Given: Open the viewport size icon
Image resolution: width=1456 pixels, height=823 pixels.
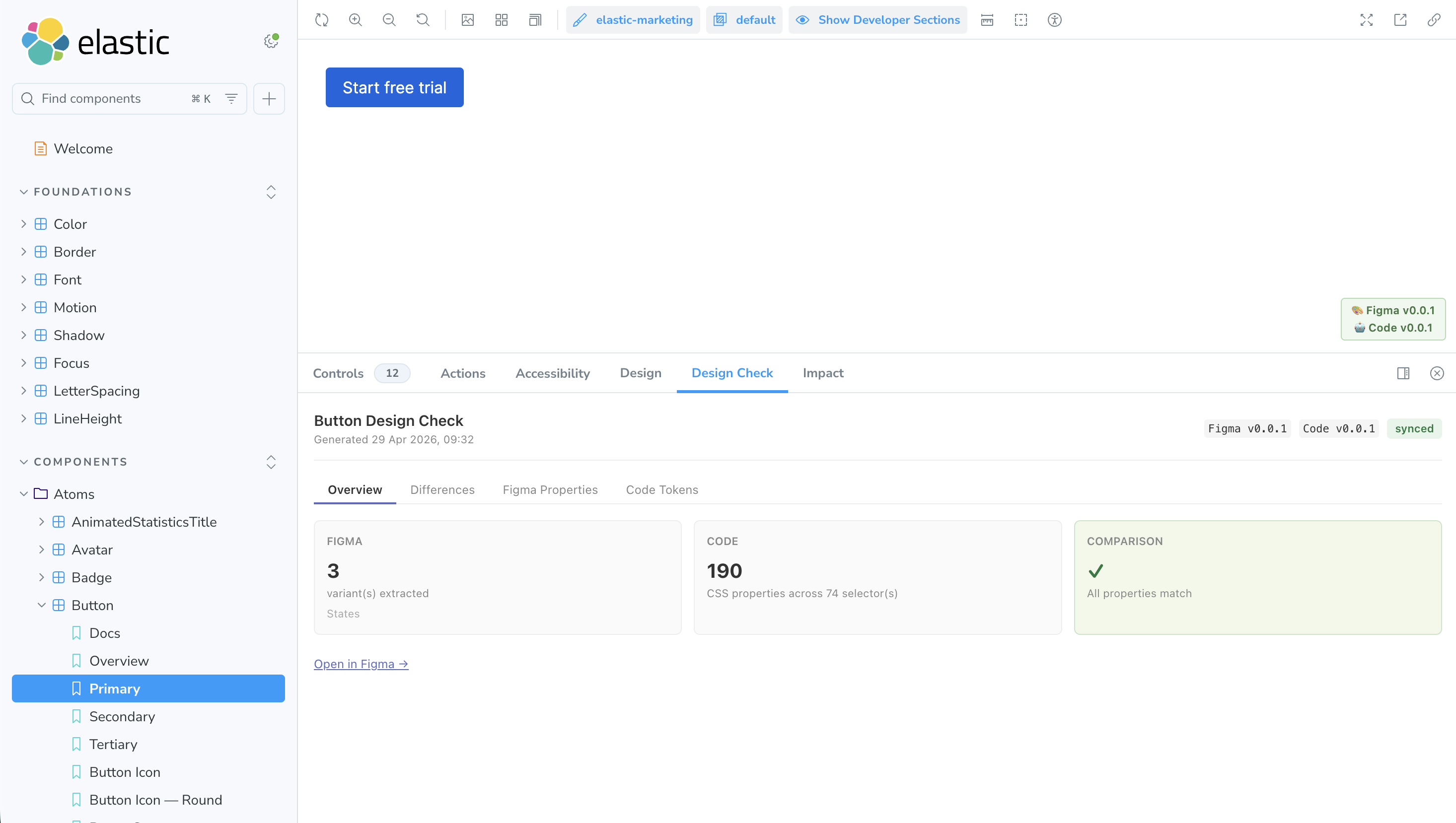Looking at the screenshot, I should (x=535, y=20).
